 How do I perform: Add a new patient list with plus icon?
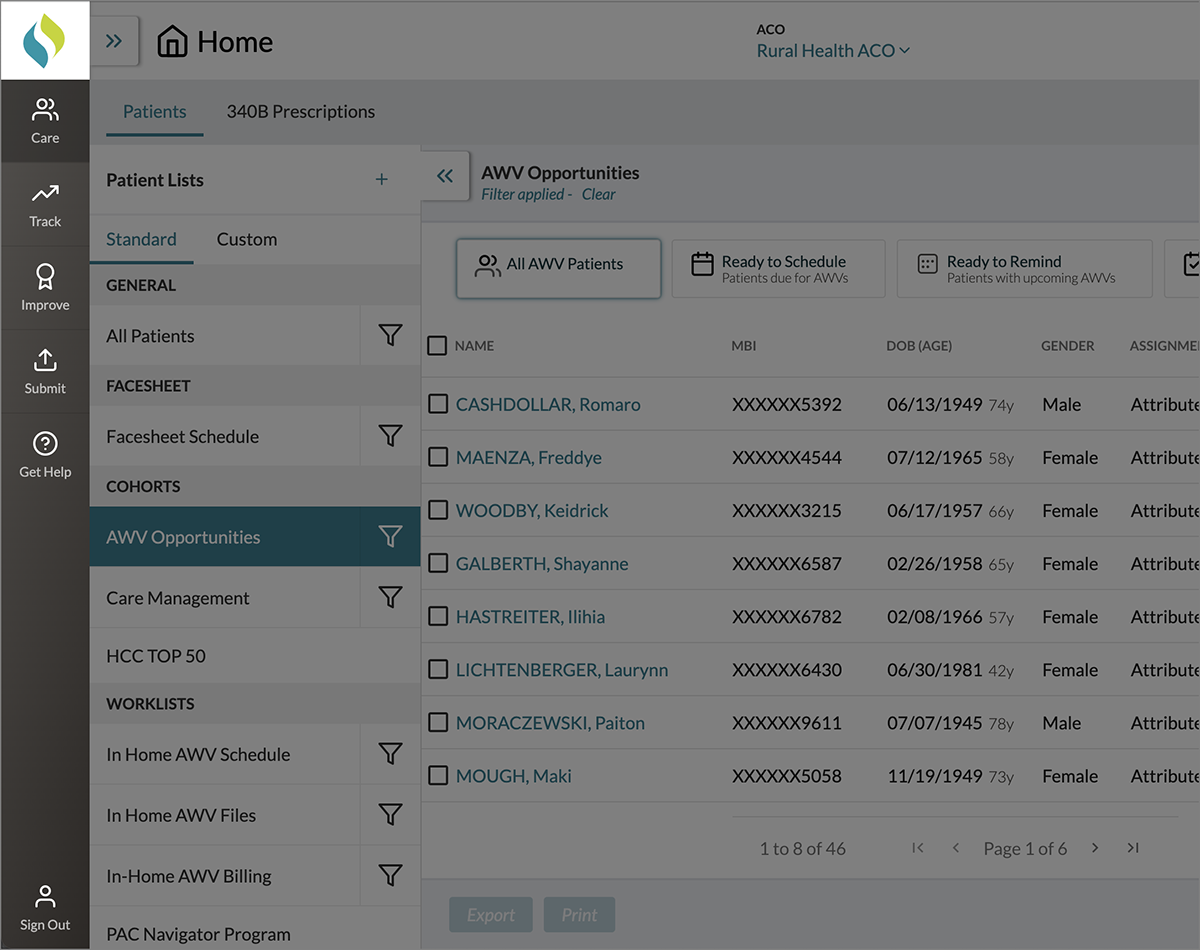tap(381, 180)
